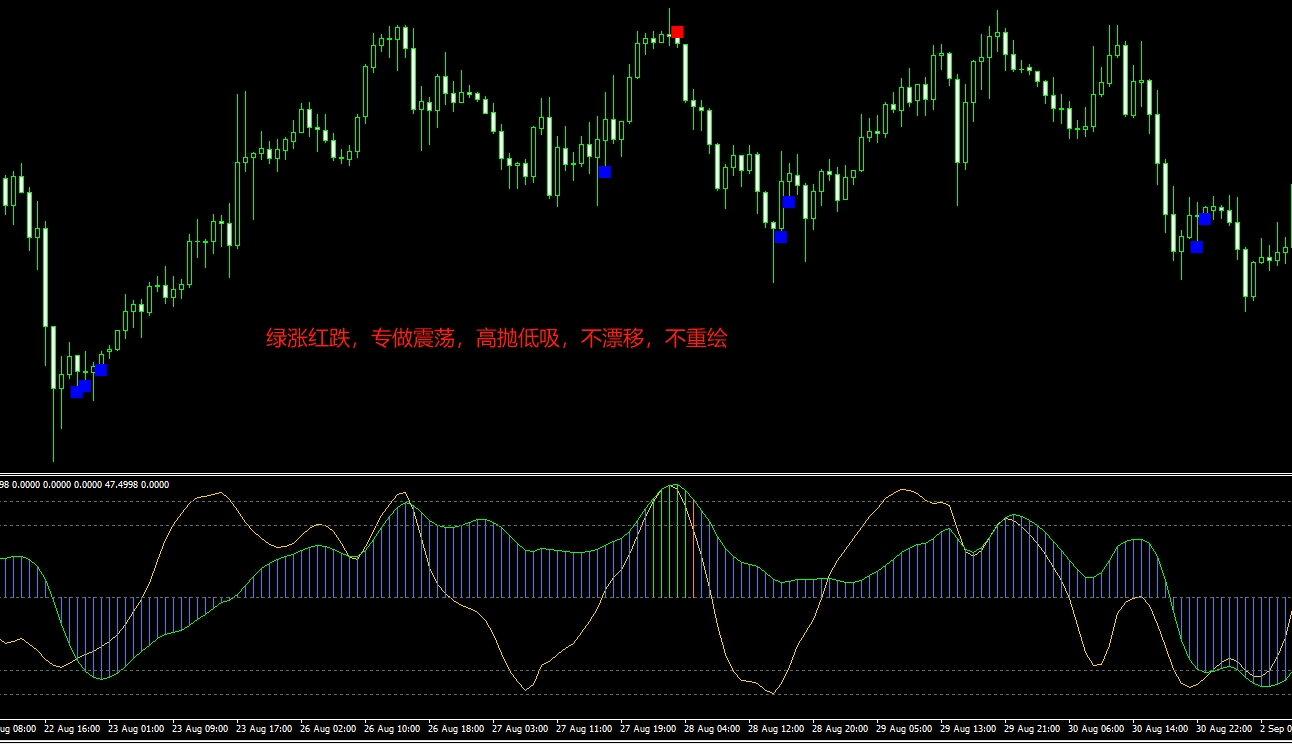Click the 28 Aug 20:00 time axis label

840,729
